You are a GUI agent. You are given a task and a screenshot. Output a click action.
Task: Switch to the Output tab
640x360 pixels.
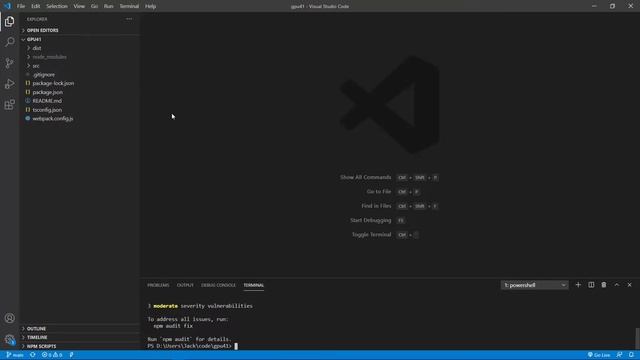click(x=185, y=285)
